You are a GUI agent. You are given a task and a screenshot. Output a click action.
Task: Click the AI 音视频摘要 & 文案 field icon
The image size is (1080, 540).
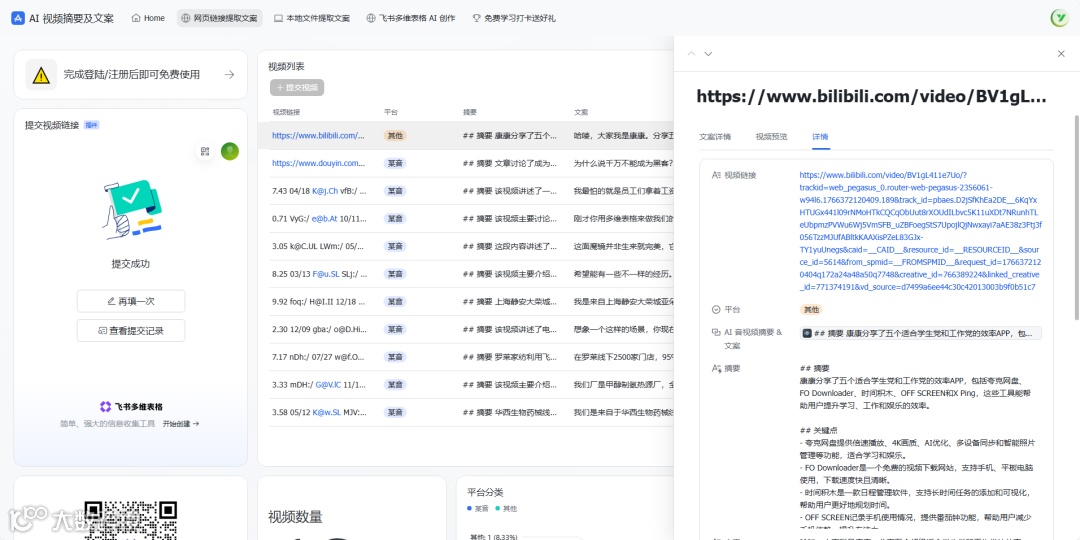click(x=716, y=332)
